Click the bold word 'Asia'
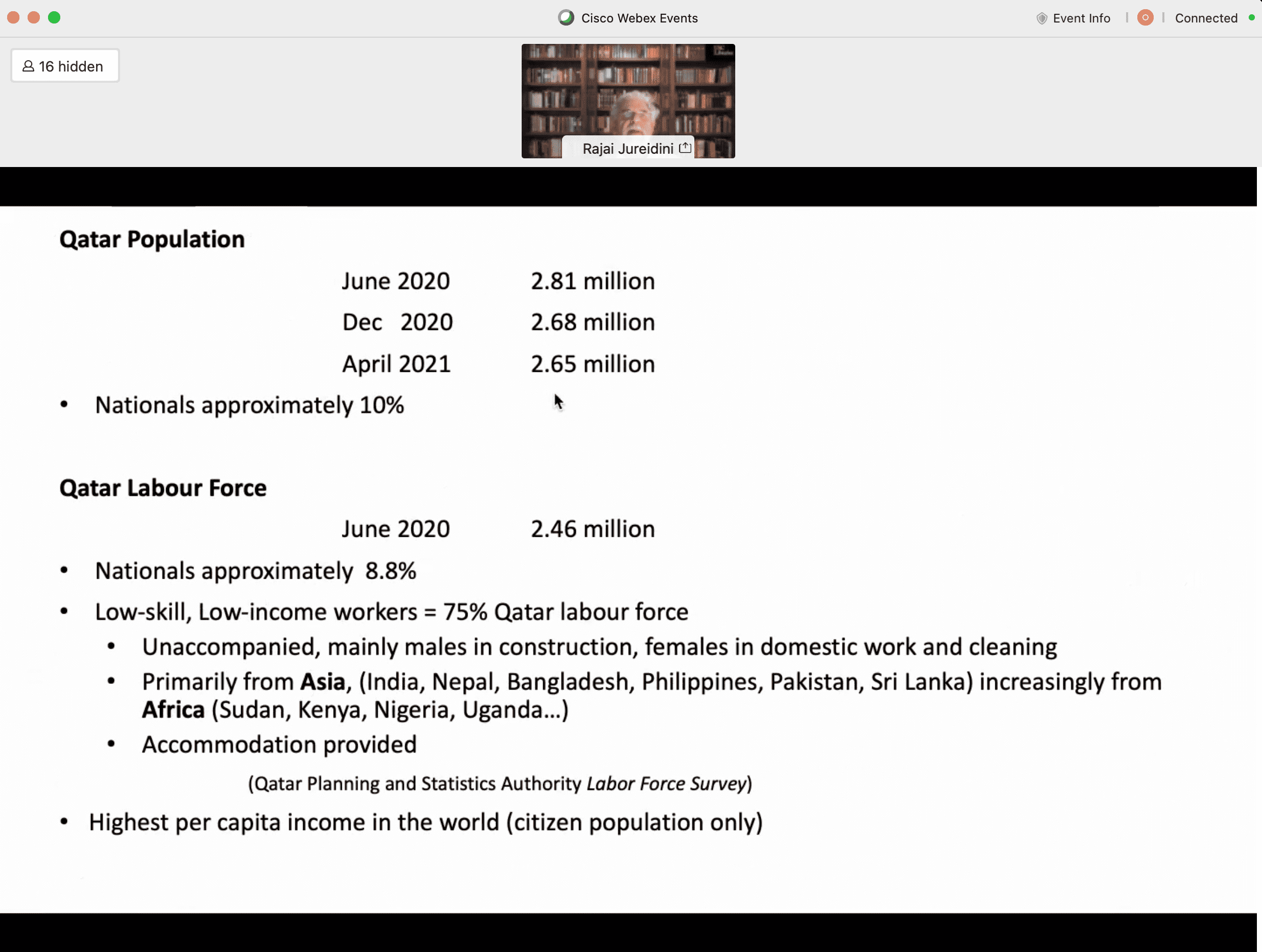 [322, 682]
